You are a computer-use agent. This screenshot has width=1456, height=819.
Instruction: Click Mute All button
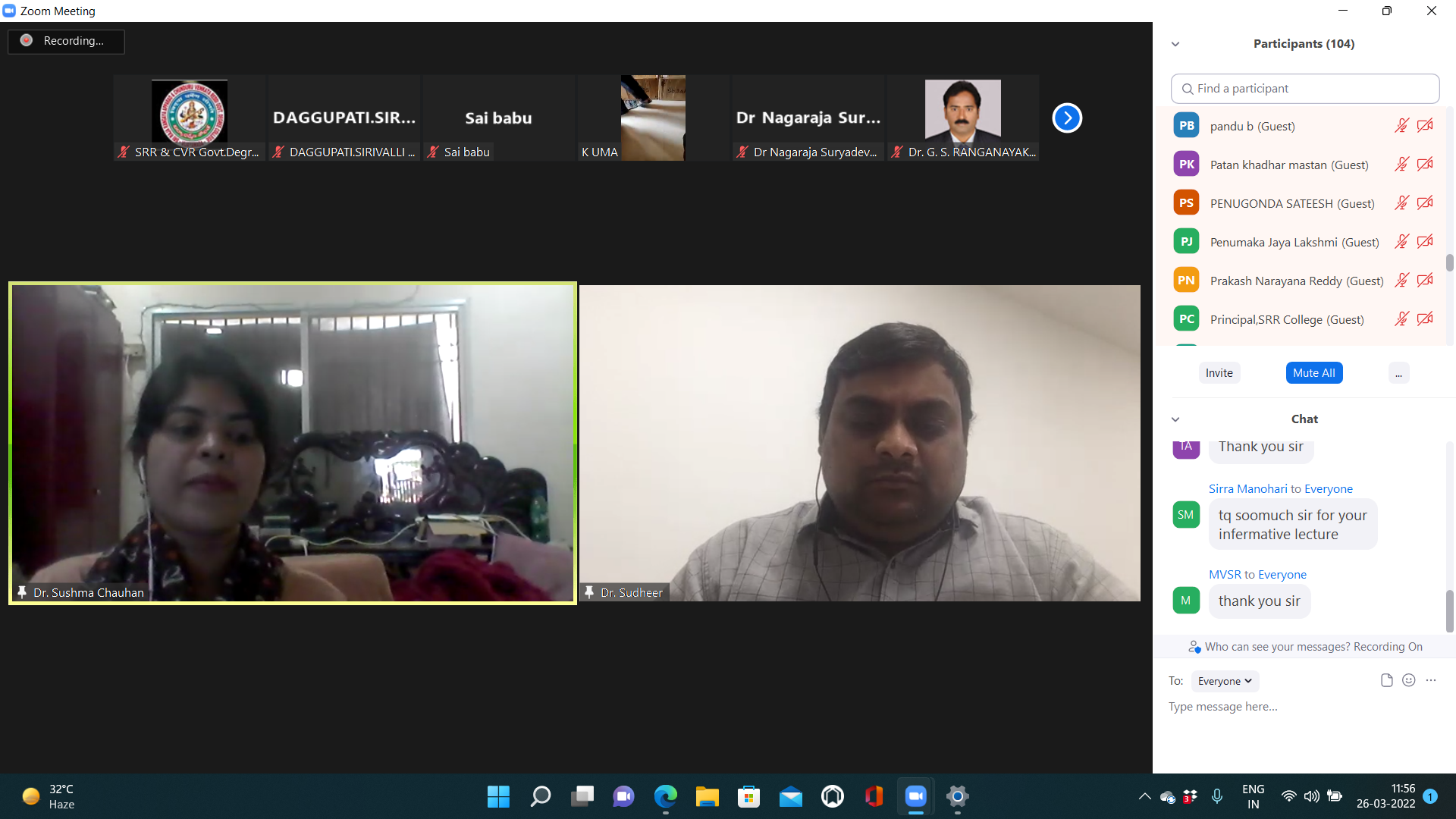pos(1313,373)
